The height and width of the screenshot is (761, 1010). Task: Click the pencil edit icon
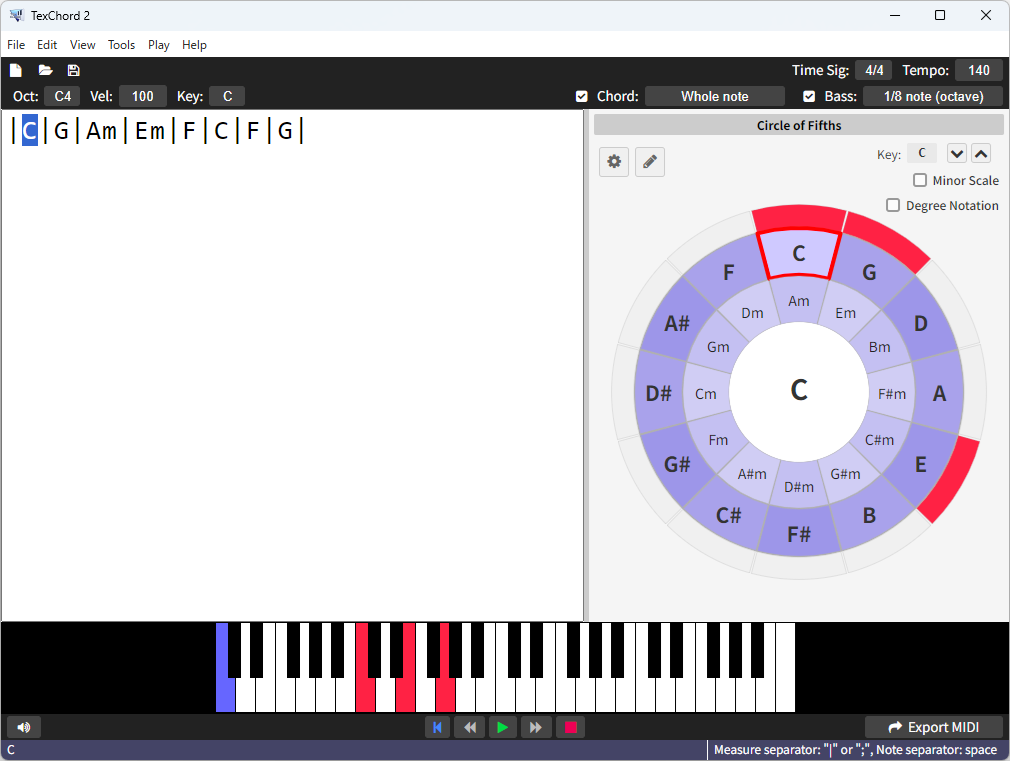(650, 161)
